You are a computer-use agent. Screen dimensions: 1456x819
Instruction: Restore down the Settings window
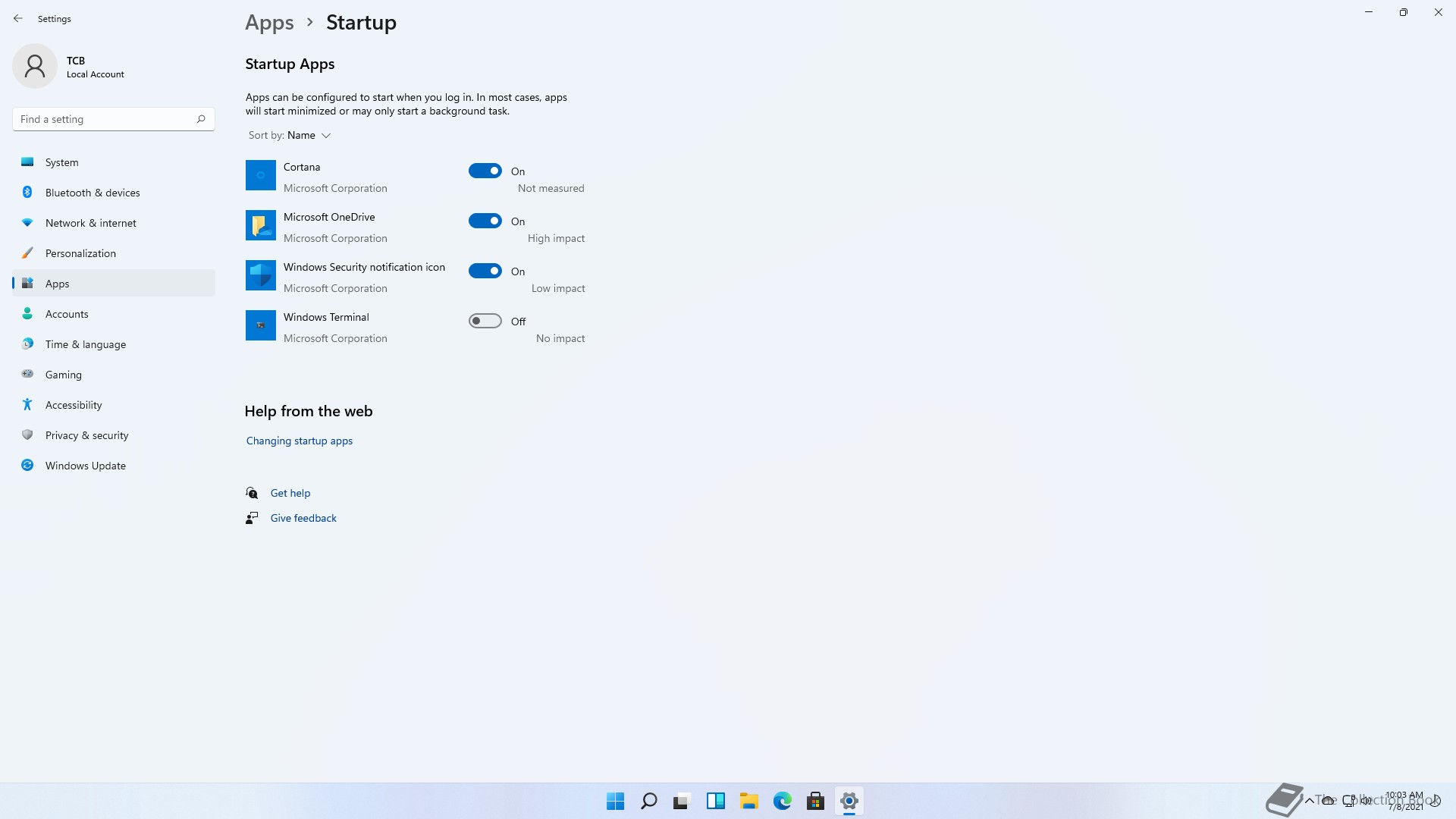point(1404,12)
